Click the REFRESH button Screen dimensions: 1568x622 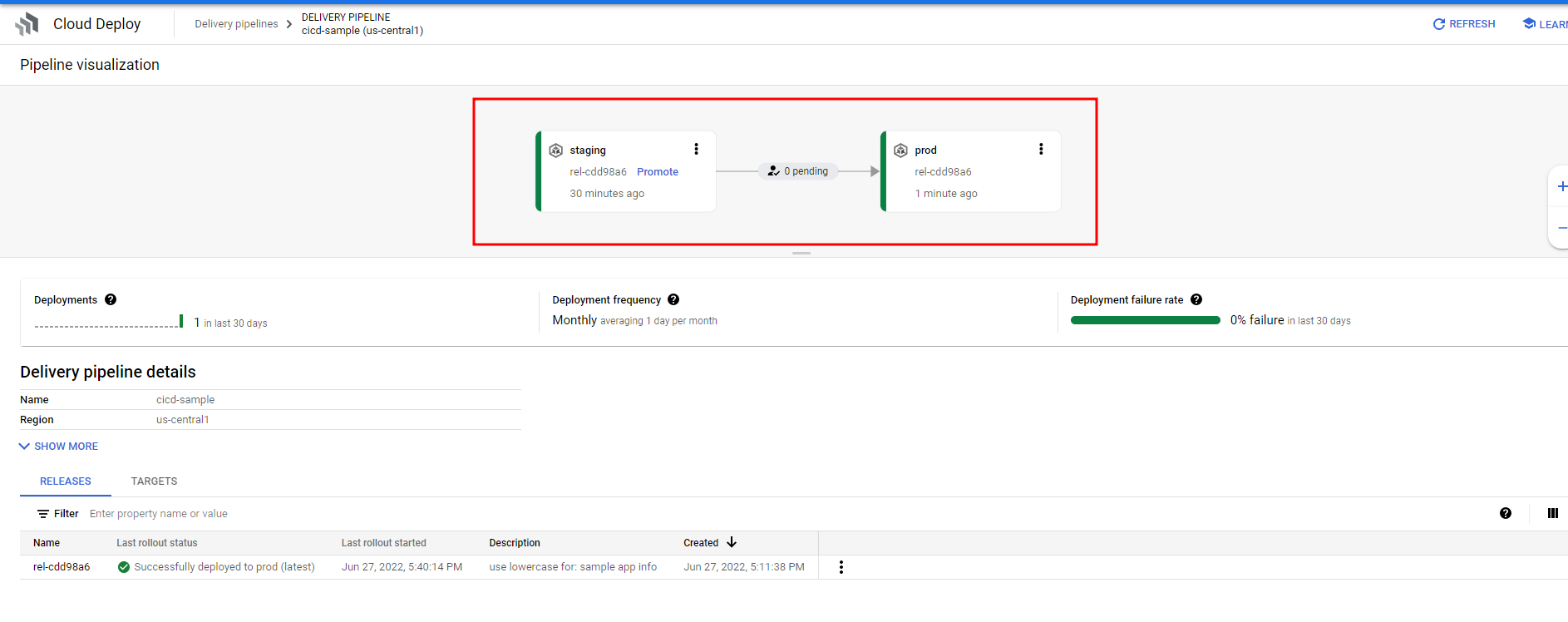click(1464, 24)
